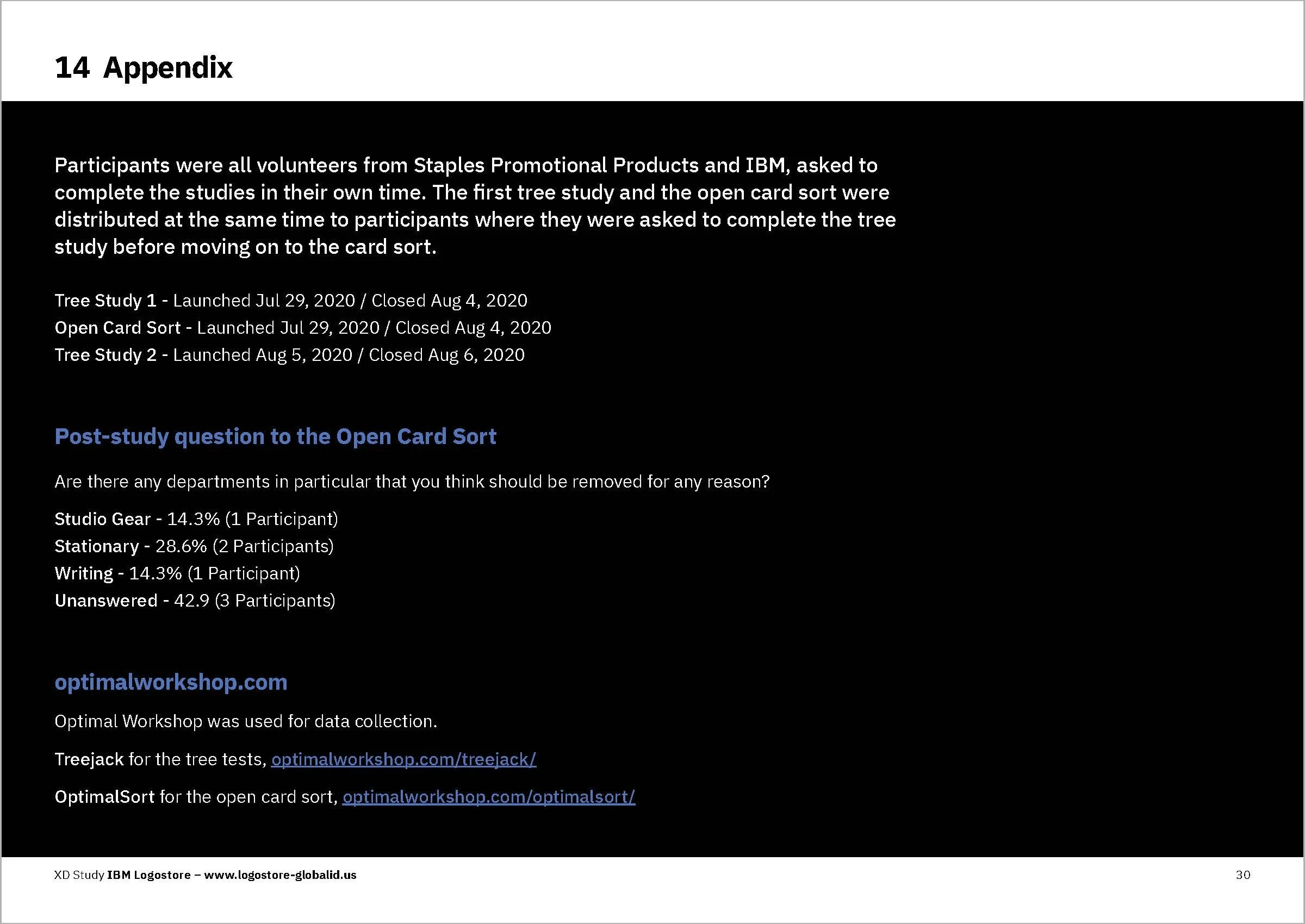Click 'Post-study question to the Open Card Sort' heading
This screenshot has height=924, width=1305.
tap(275, 436)
